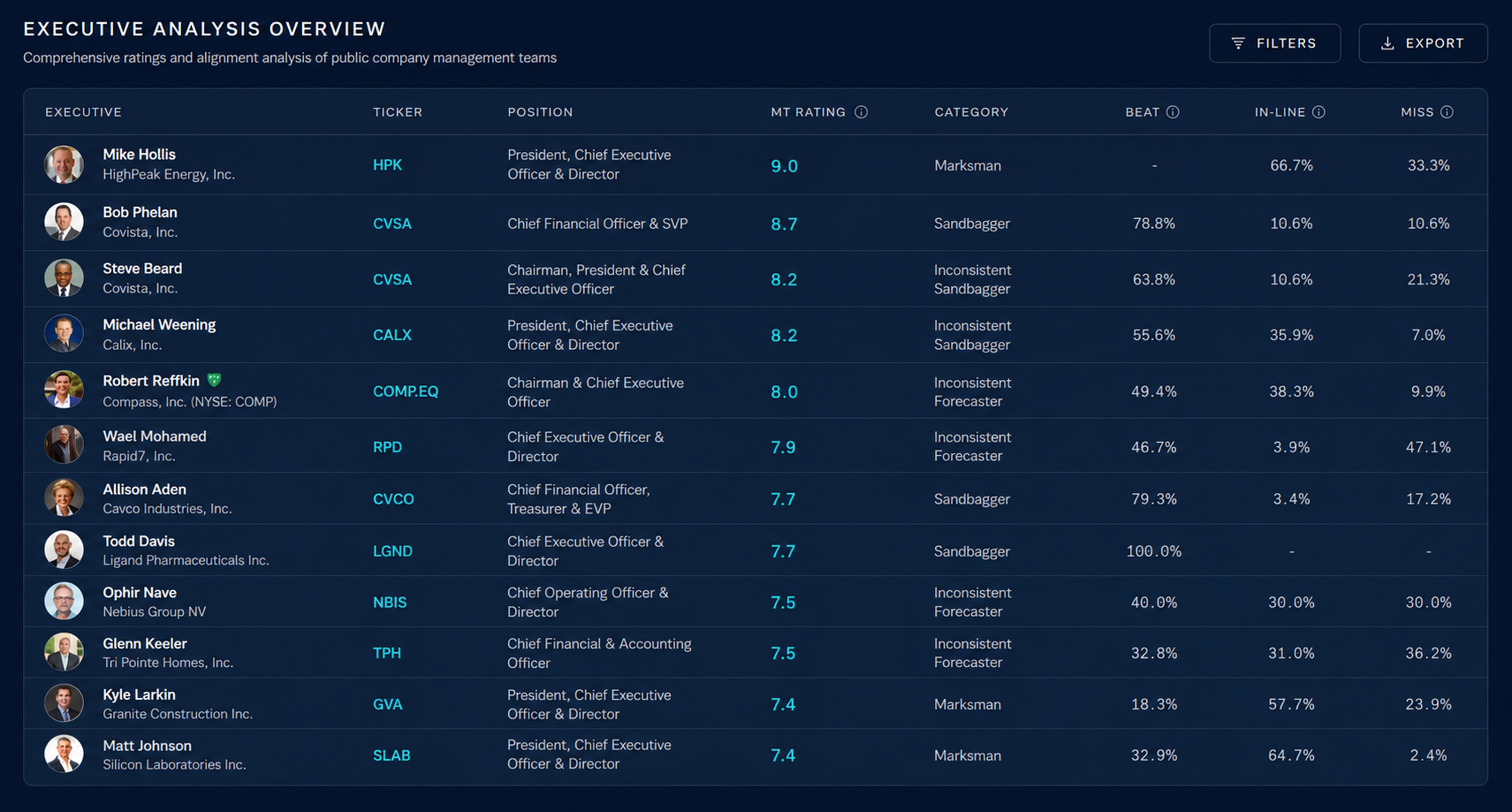The image size is (1512, 812).
Task: Open Ophir Nave's avatar
Action: pyautogui.click(x=65, y=602)
